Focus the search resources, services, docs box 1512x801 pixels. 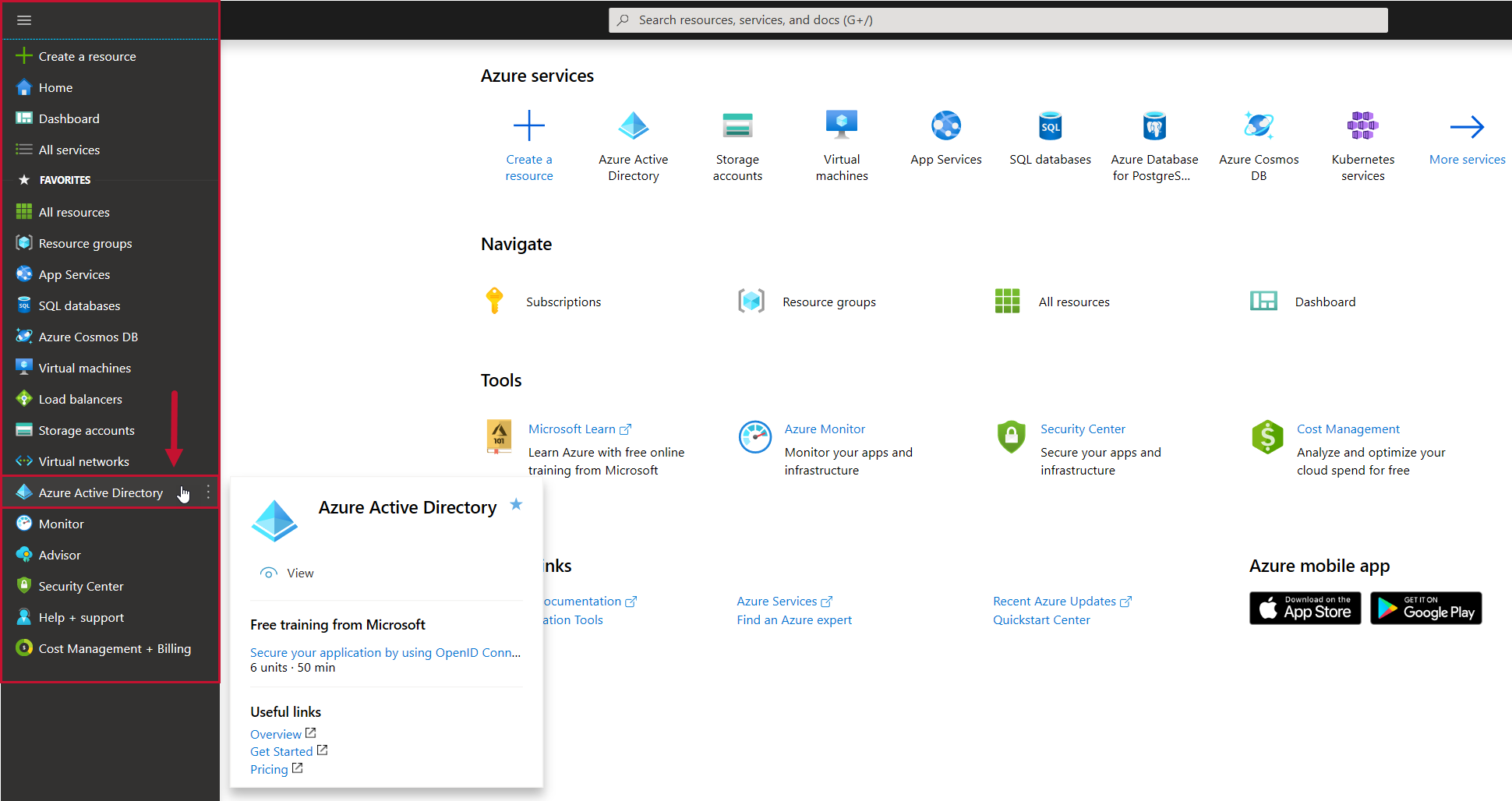(x=998, y=20)
